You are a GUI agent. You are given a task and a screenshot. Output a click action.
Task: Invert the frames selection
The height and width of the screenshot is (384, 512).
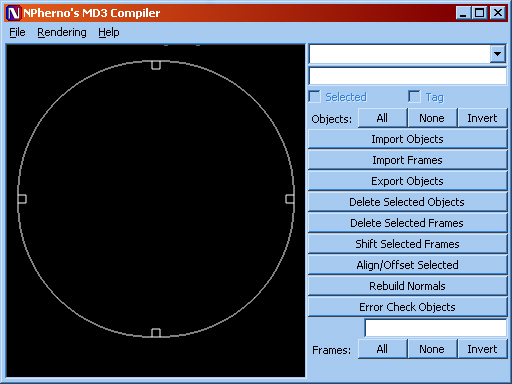(x=482, y=349)
